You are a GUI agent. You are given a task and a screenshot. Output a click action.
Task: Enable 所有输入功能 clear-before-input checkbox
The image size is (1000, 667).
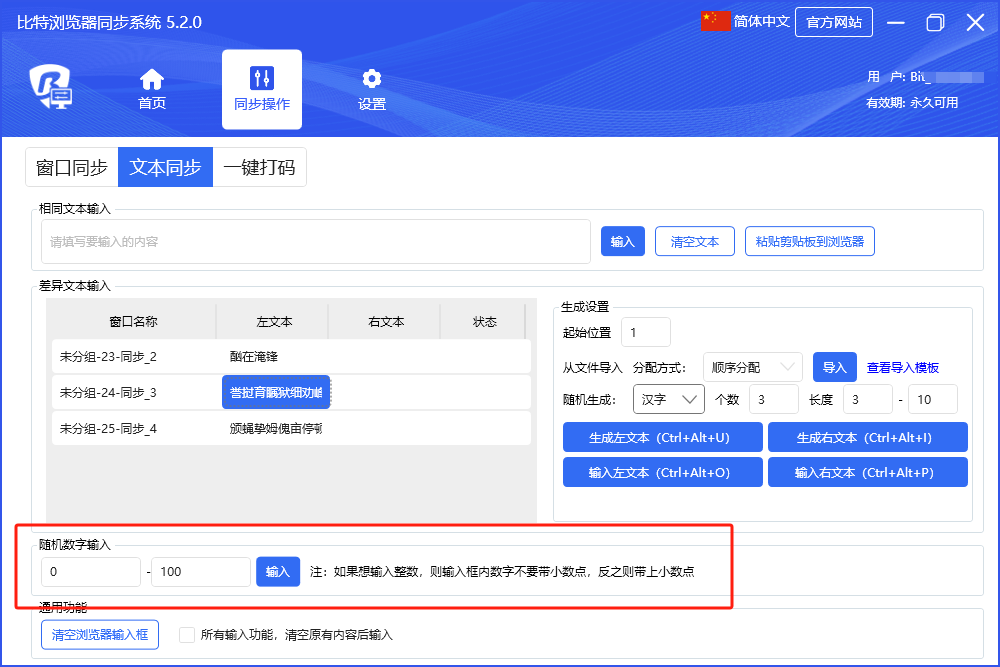[x=186, y=634]
